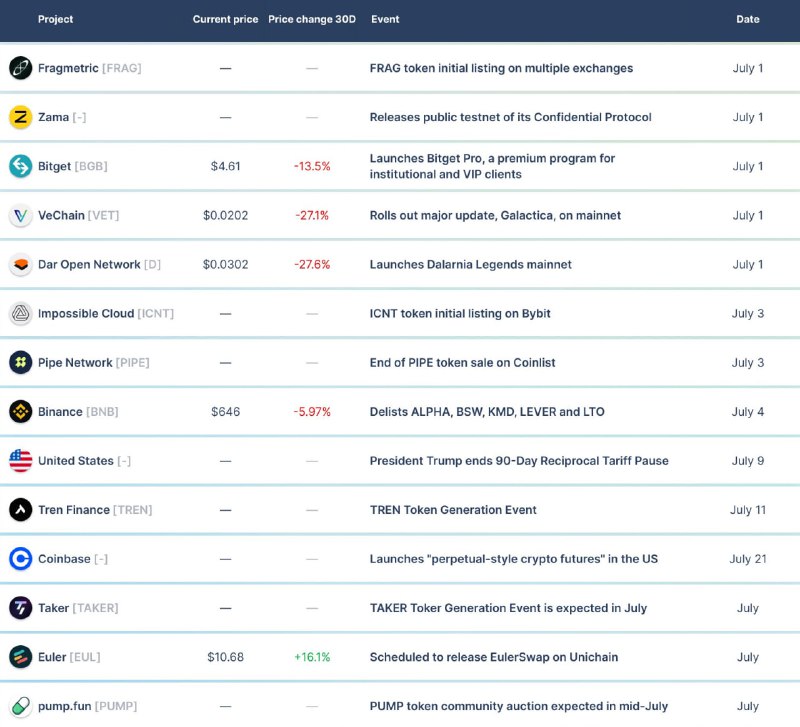800x727 pixels.
Task: Click the Dar Open Network price $0.0302
Action: click(226, 264)
